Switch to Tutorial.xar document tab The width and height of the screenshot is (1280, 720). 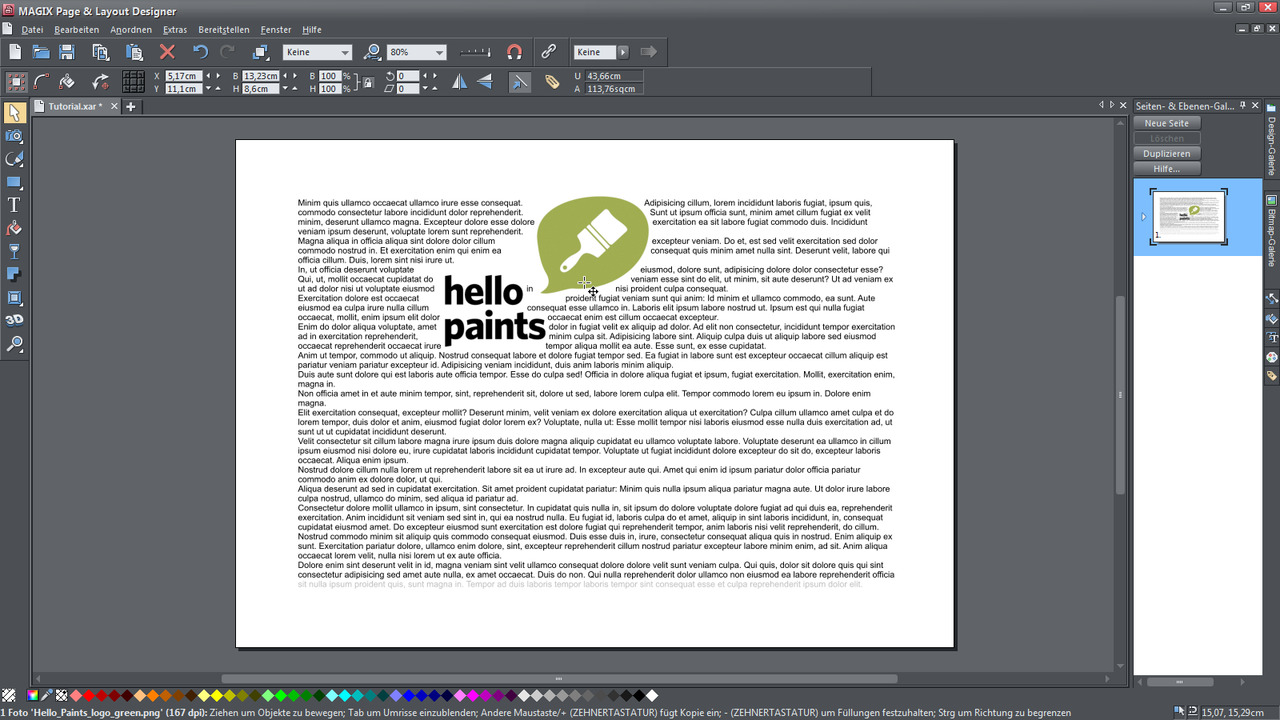coord(76,106)
